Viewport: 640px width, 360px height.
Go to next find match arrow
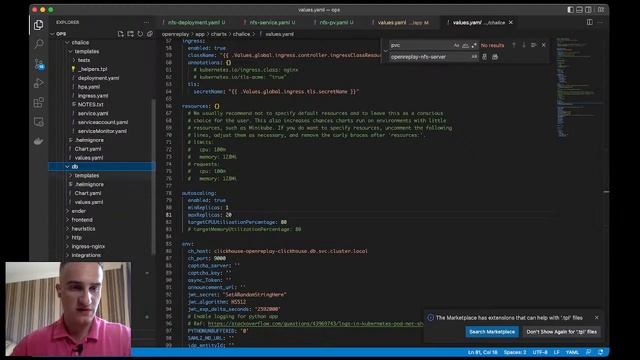[x=524, y=45]
